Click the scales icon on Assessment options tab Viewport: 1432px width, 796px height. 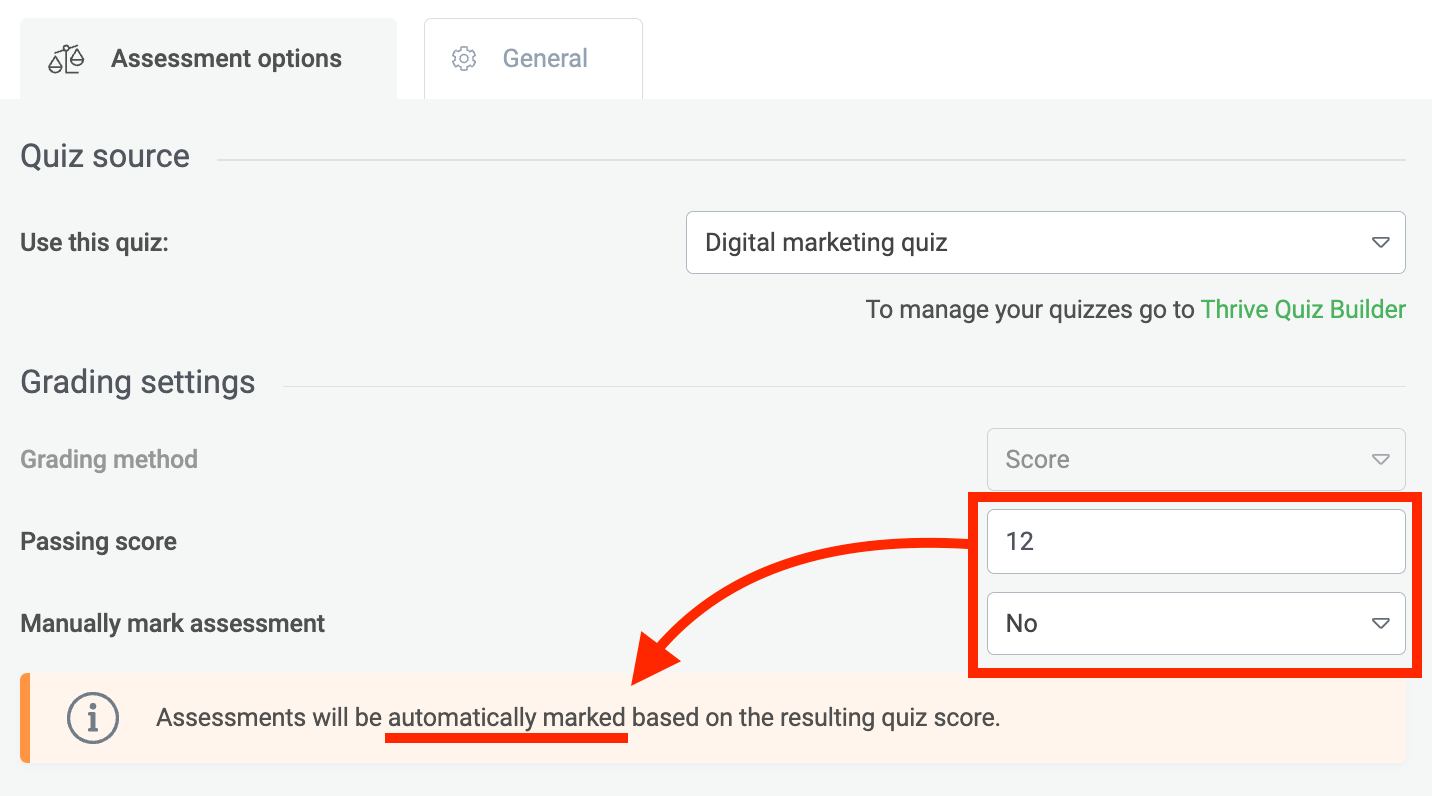(x=66, y=60)
